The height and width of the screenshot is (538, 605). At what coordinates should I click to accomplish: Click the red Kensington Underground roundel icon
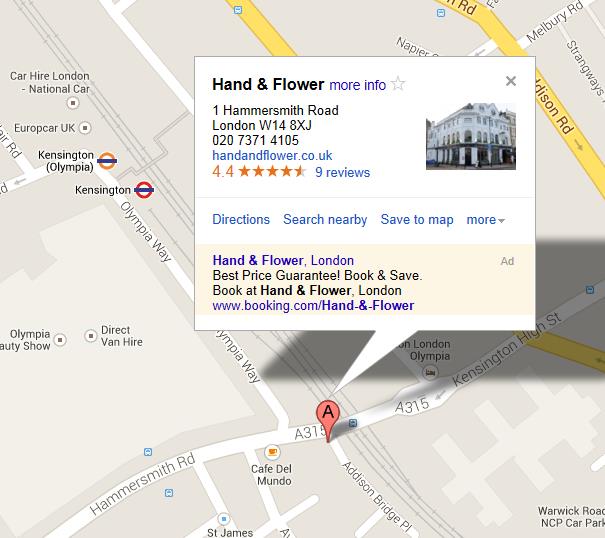click(x=144, y=190)
